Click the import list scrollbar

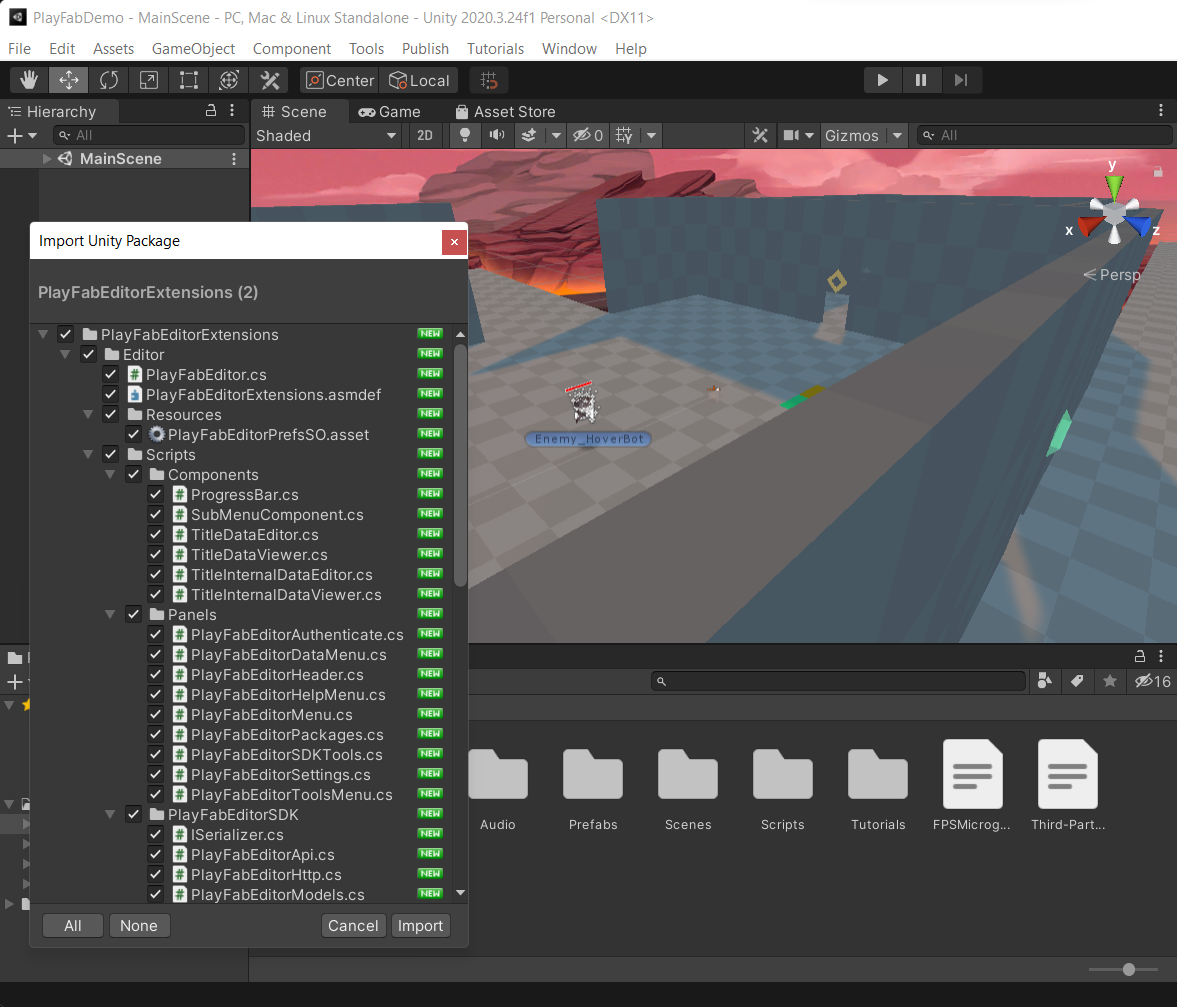click(x=460, y=465)
